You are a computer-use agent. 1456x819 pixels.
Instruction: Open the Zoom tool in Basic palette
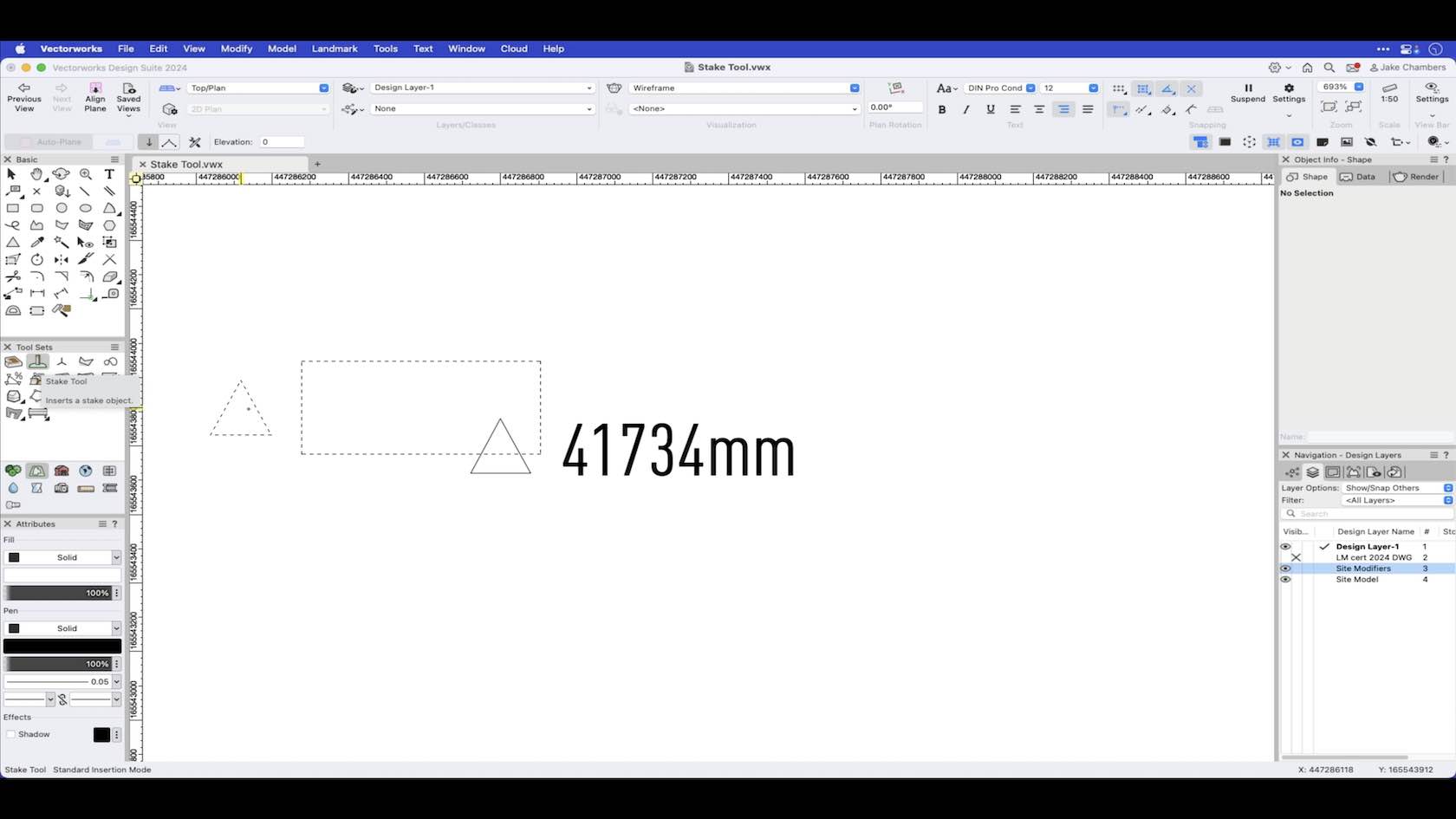(x=86, y=174)
